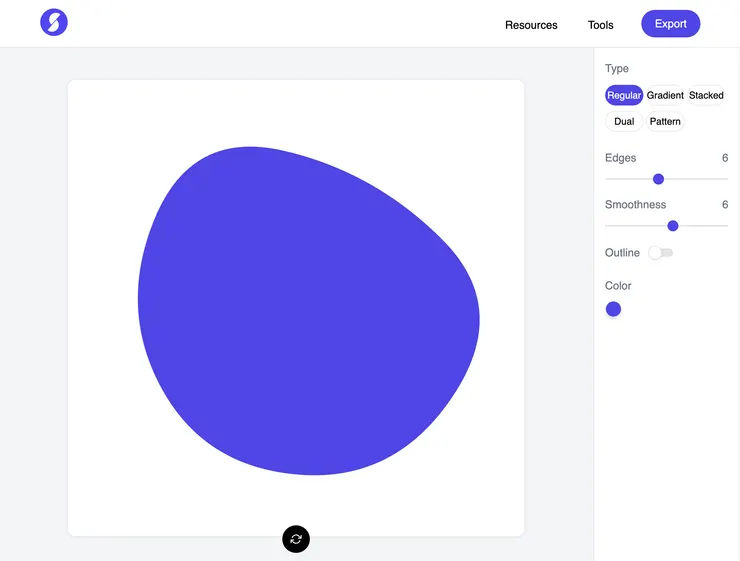This screenshot has height=561, width=740.
Task: Open the Resources menu
Action: pyautogui.click(x=531, y=25)
